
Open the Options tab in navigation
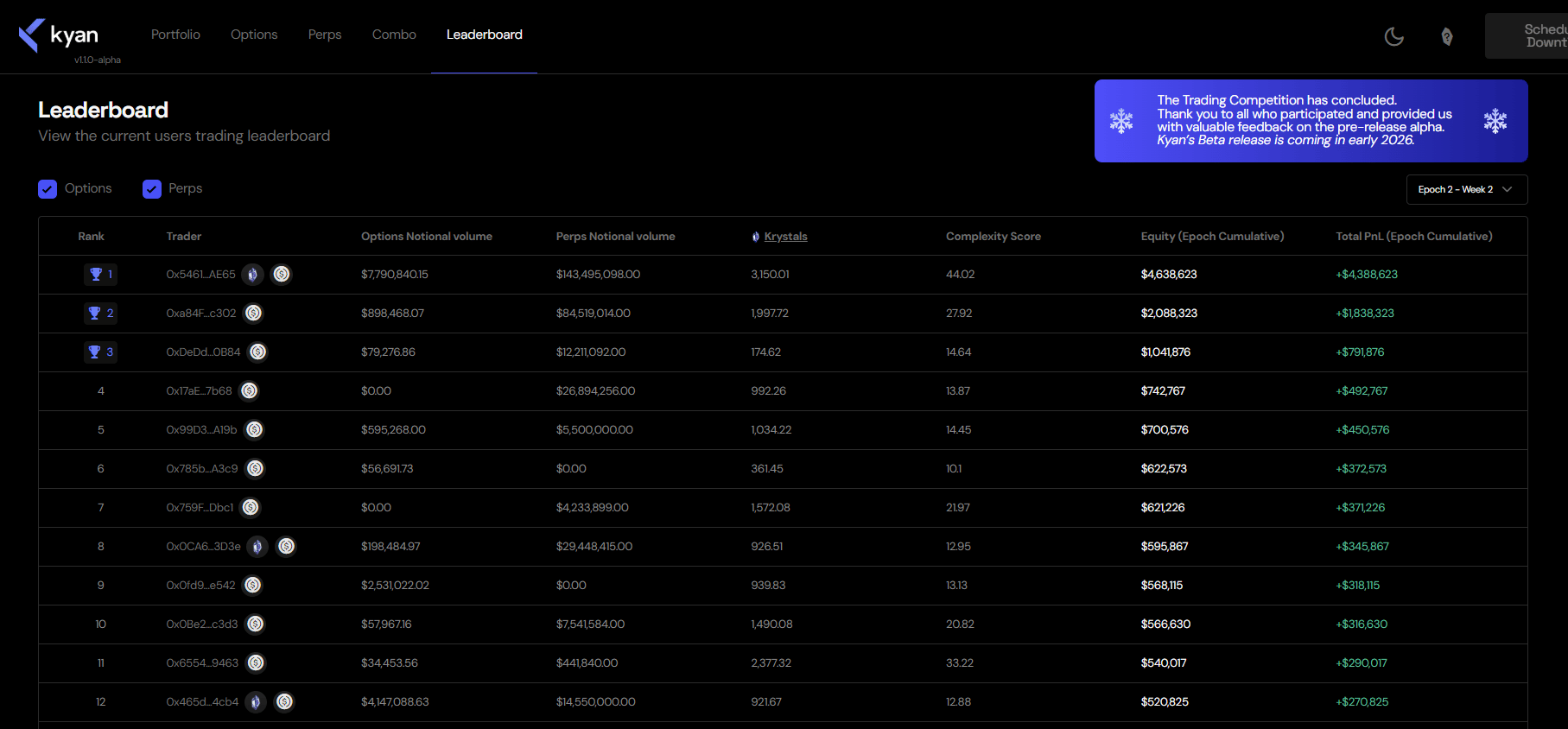(x=254, y=35)
